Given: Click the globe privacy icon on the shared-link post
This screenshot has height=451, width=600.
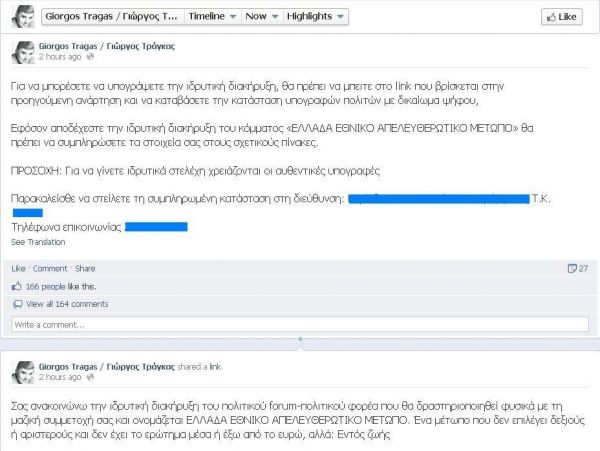Looking at the screenshot, I should (x=90, y=377).
